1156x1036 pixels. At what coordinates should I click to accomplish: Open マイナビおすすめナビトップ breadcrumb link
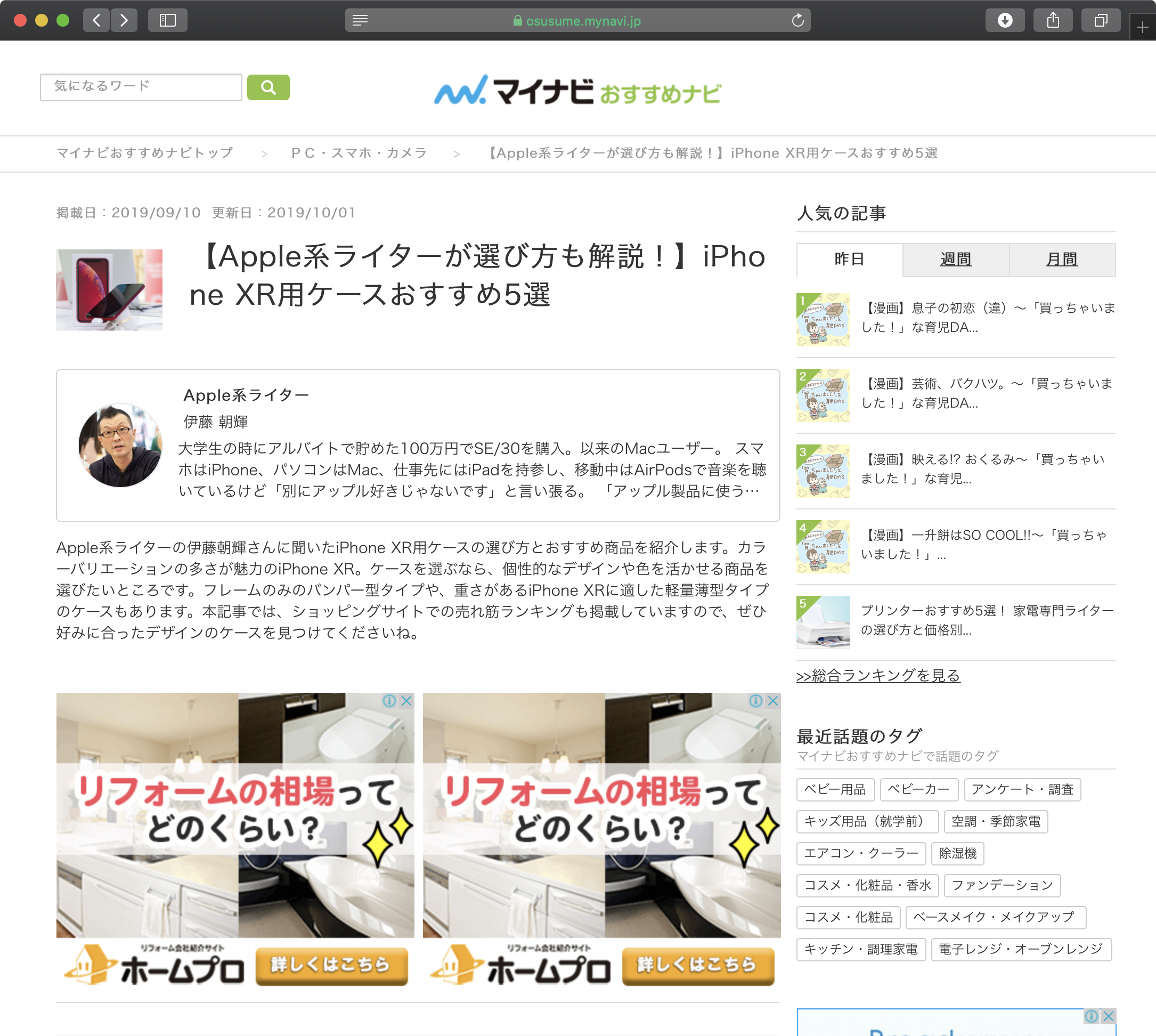145,153
